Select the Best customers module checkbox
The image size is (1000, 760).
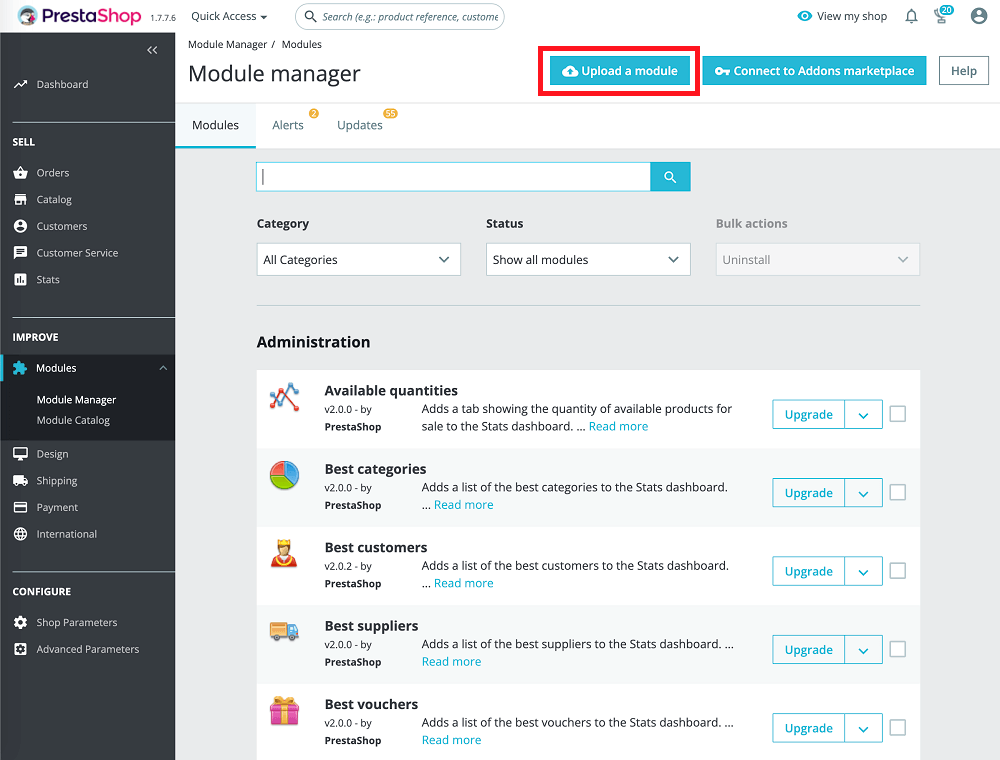pos(898,571)
